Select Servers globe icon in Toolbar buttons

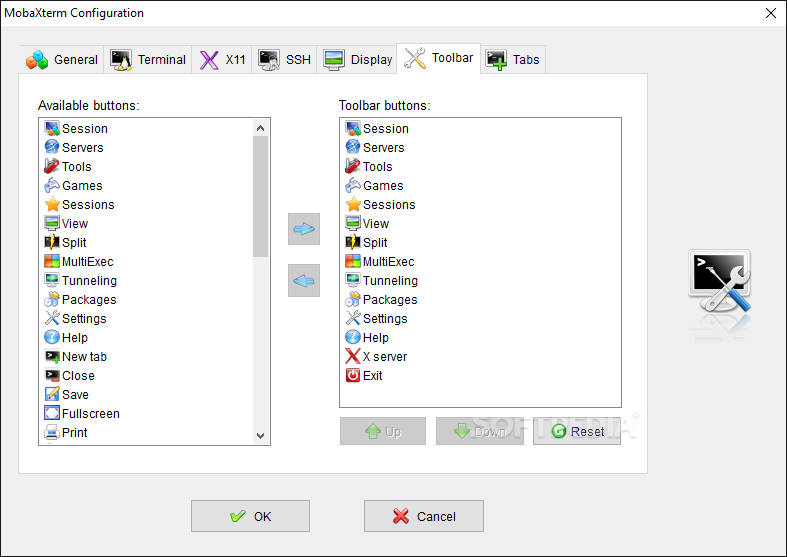point(353,147)
